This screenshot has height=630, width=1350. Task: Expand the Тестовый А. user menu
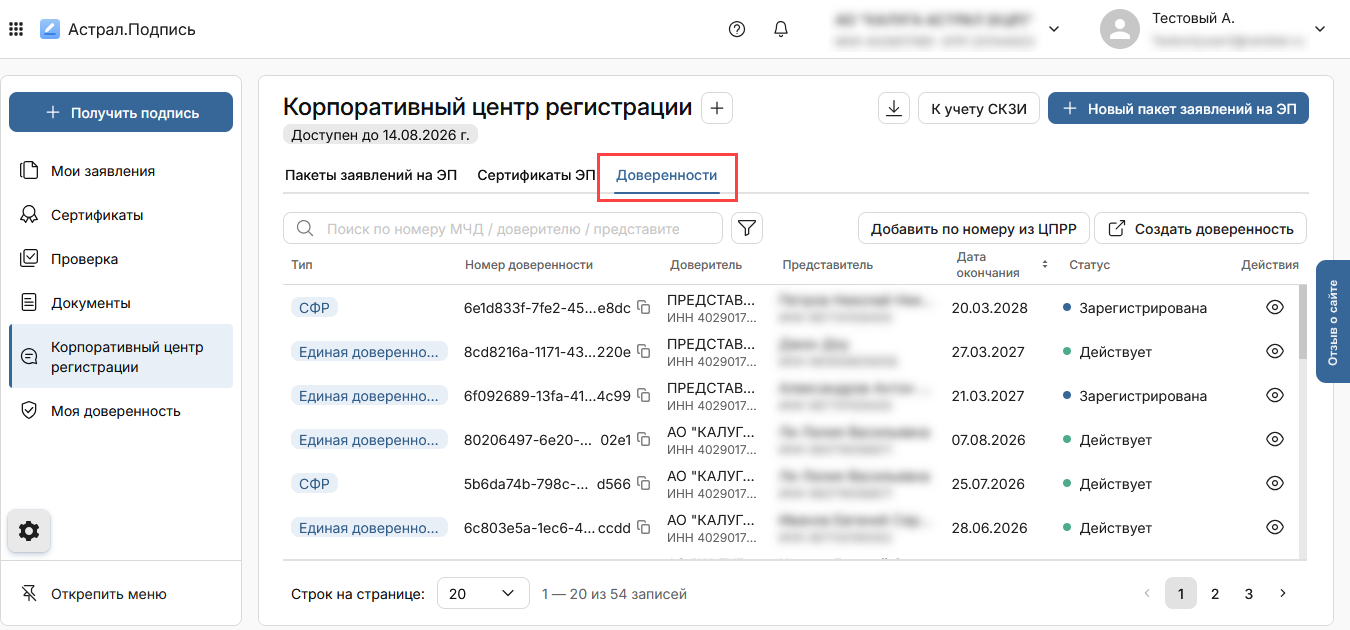point(1320,29)
